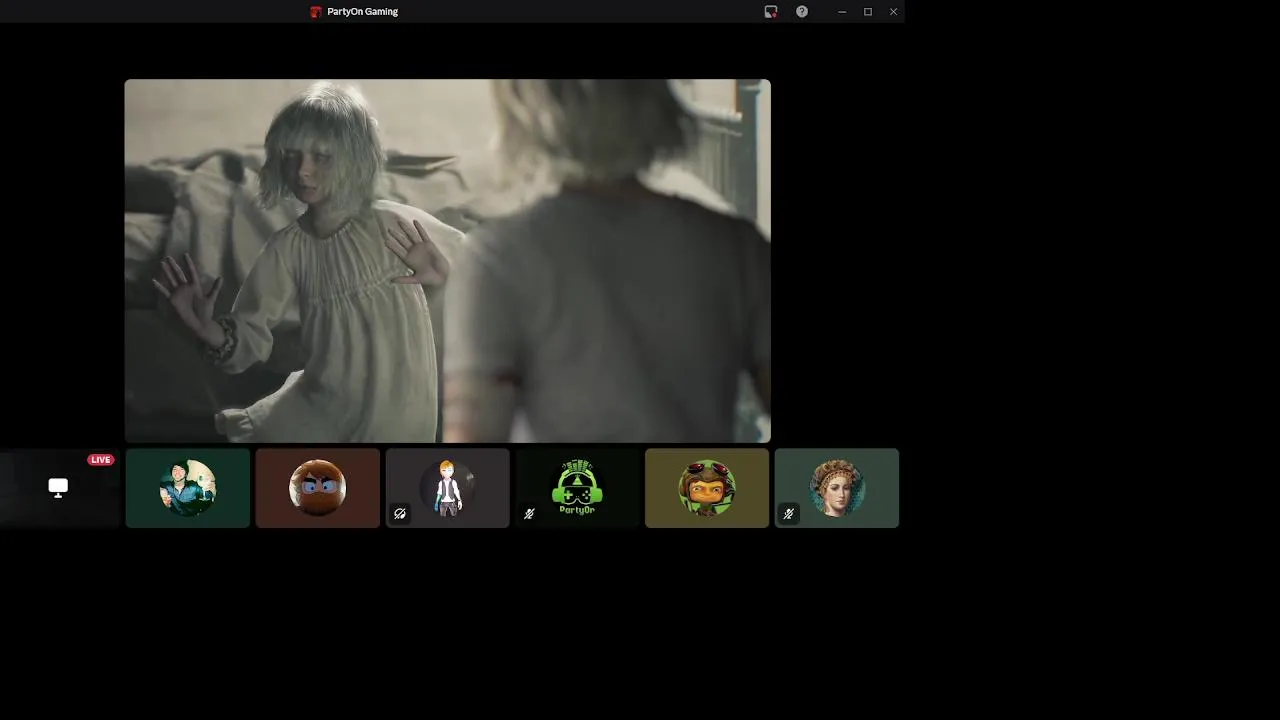Select the live screen share tile
The height and width of the screenshot is (720, 1280).
click(59, 488)
